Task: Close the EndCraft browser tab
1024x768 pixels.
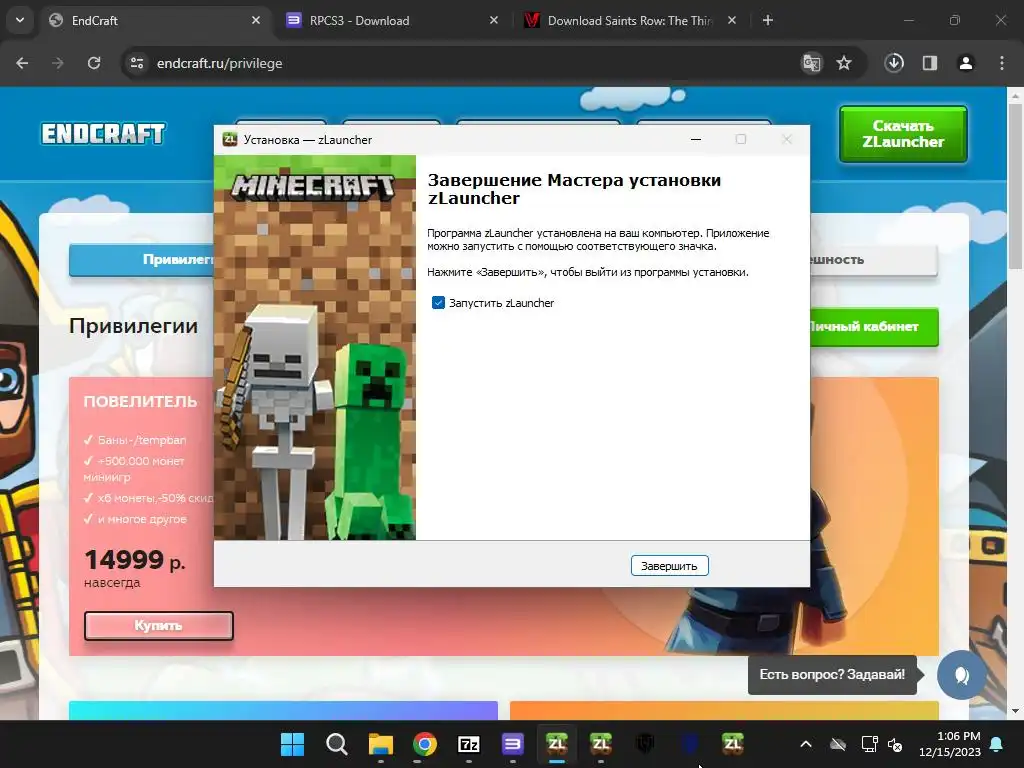Action: [x=256, y=20]
